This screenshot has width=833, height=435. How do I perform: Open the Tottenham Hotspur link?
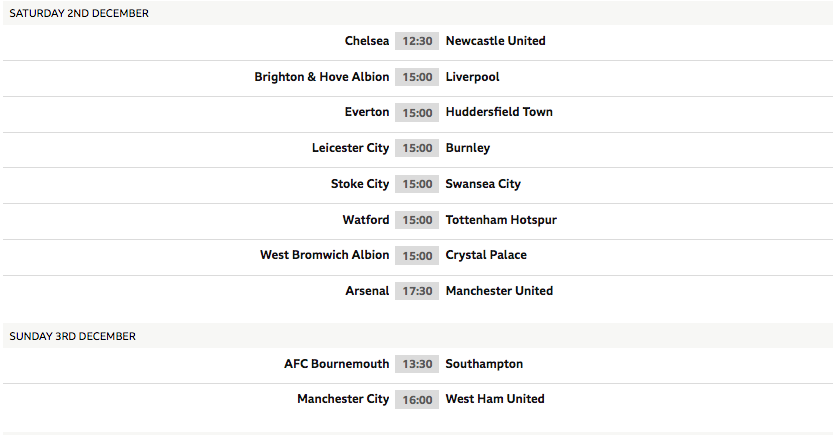click(501, 220)
